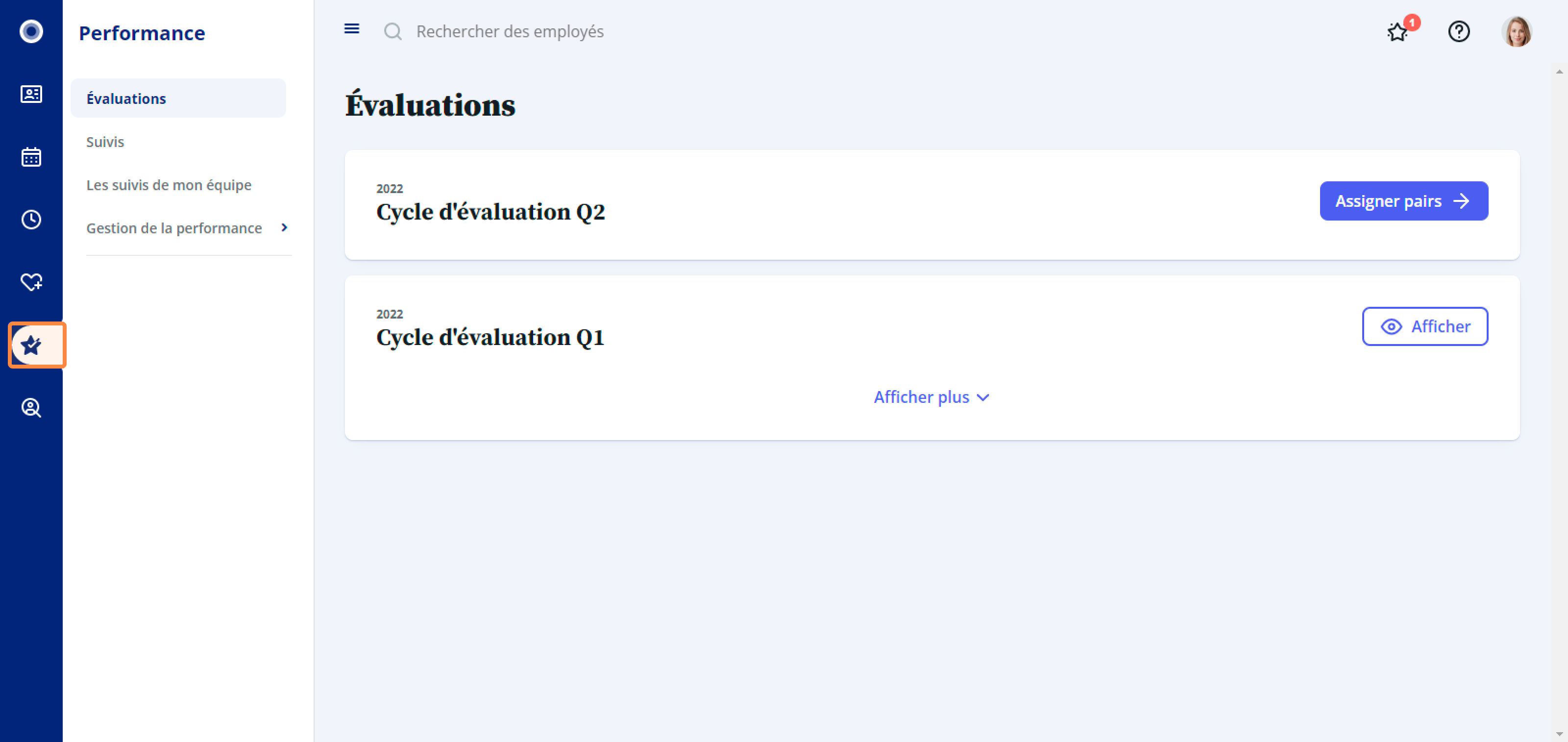Click the Rechercher des employés search field
The width and height of the screenshot is (1568, 742).
(x=510, y=31)
